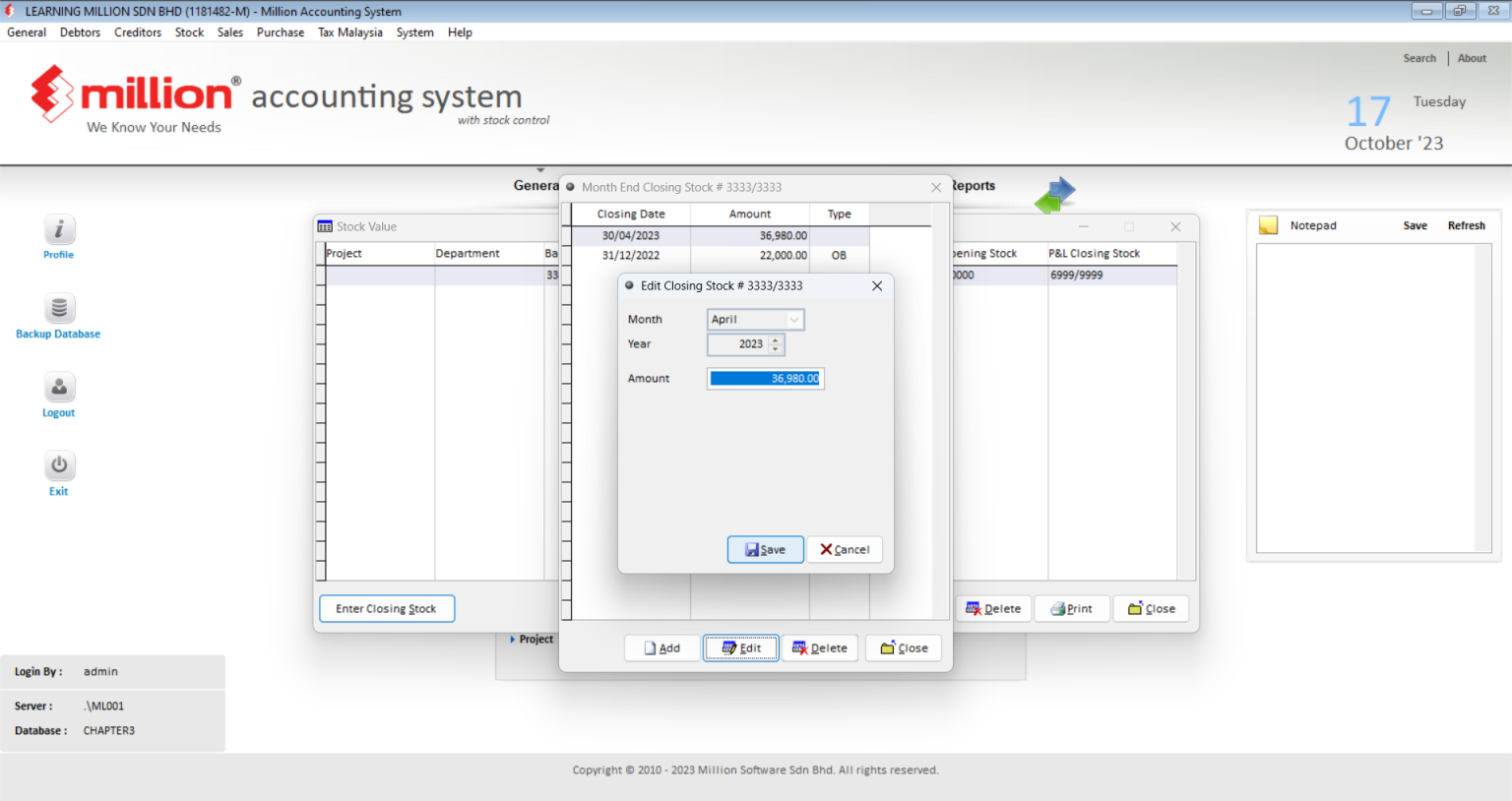
Task: Click Add in Month End Closing Stock
Action: point(662,648)
